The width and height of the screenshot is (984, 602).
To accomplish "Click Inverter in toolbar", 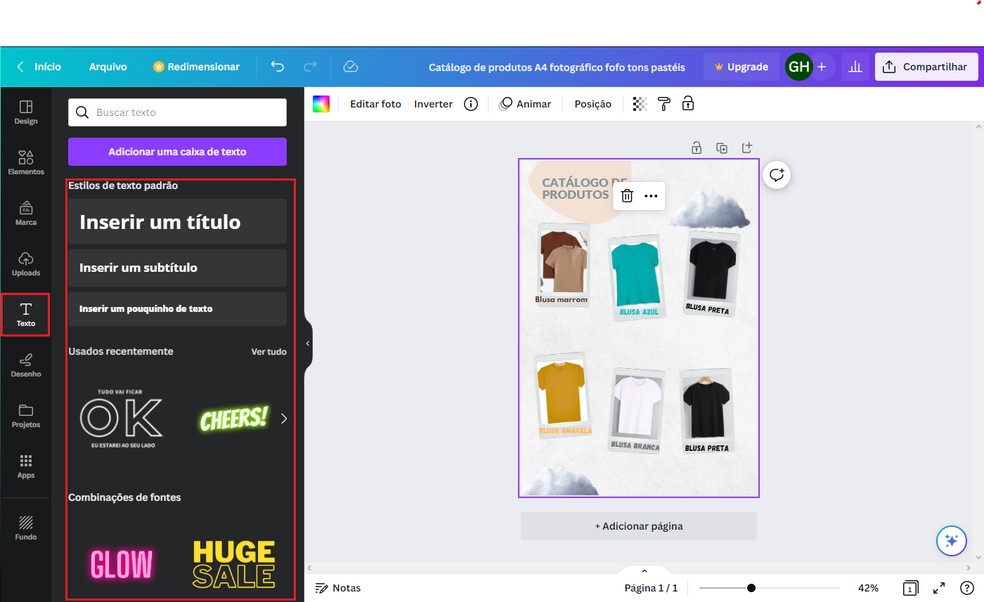I will pyautogui.click(x=433, y=104).
